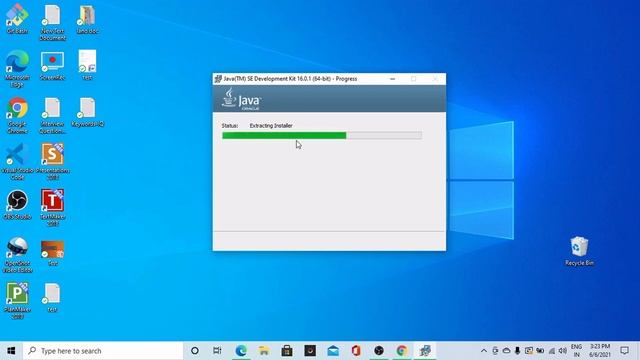Open the Keywords-IQ desktop file
Viewport: 640px width, 360px height.
87,112
